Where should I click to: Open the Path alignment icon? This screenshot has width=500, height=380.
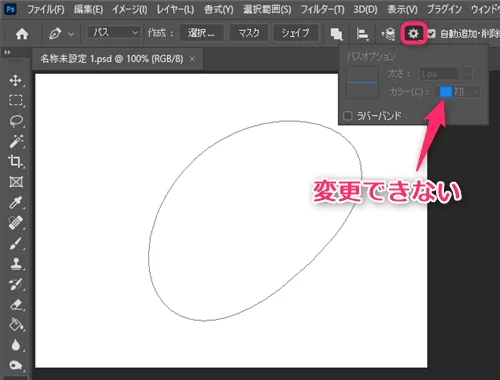coord(362,33)
